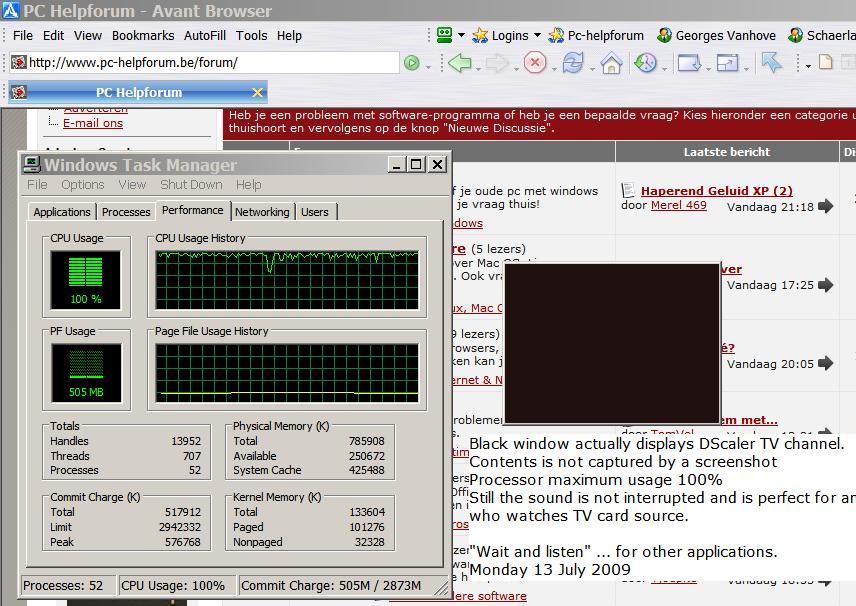Open the History clock icon

click(645, 63)
